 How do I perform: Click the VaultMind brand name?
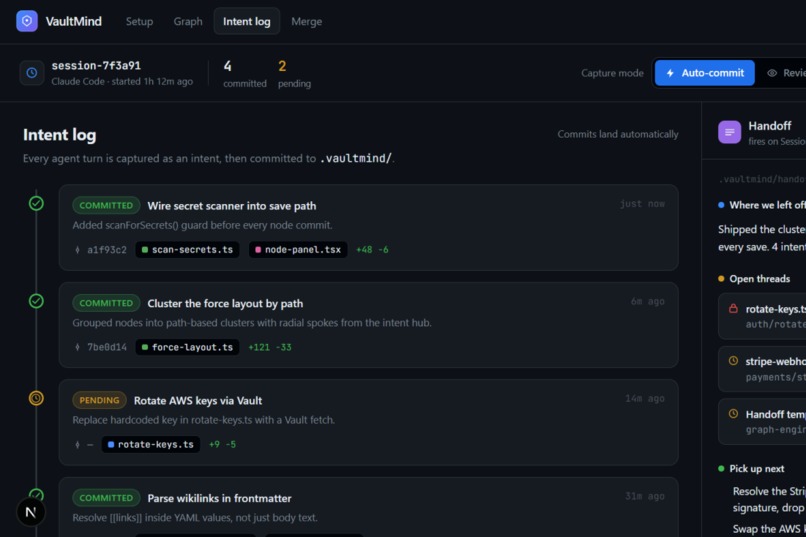click(x=74, y=22)
